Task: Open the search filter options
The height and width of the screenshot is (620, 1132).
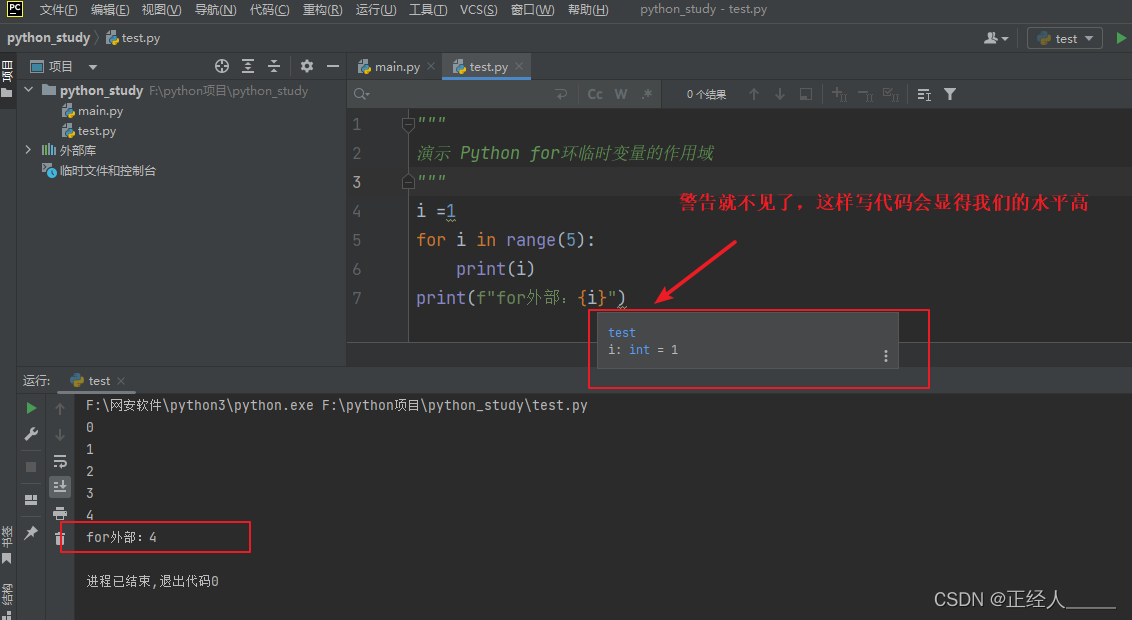Action: [x=950, y=95]
